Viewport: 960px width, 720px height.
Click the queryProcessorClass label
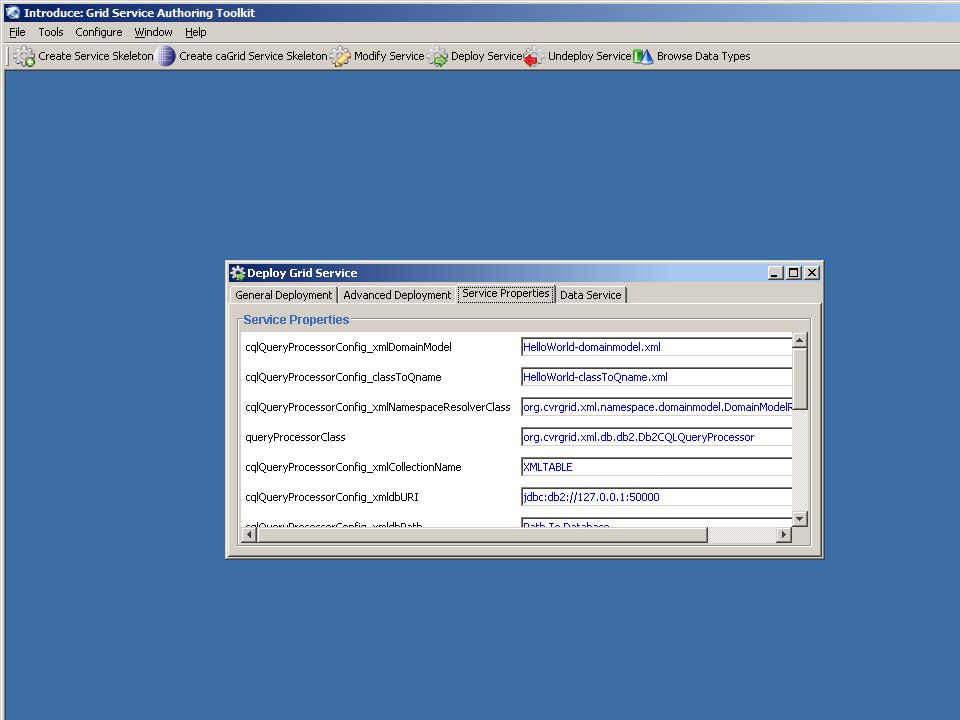point(295,437)
